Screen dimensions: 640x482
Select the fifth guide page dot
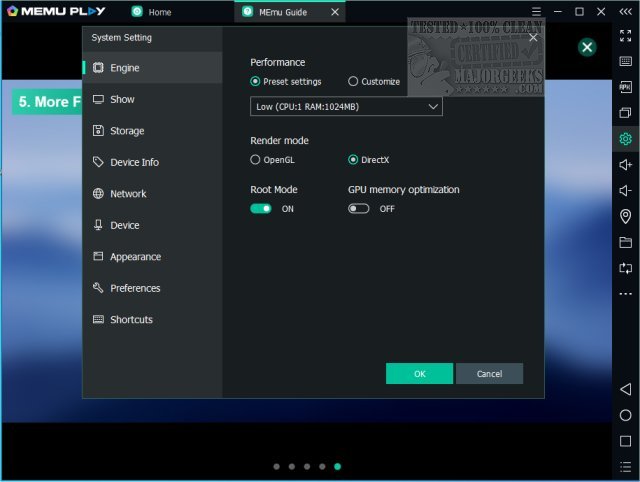(338, 466)
